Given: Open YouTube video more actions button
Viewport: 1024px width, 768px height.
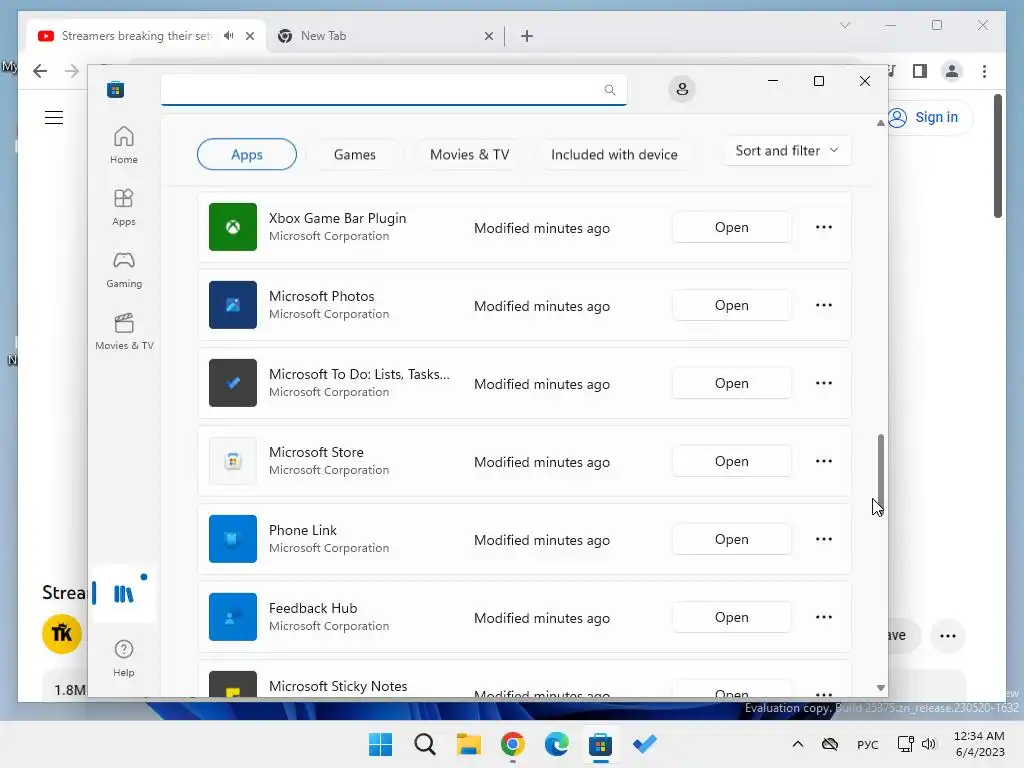Looking at the screenshot, I should (x=948, y=636).
